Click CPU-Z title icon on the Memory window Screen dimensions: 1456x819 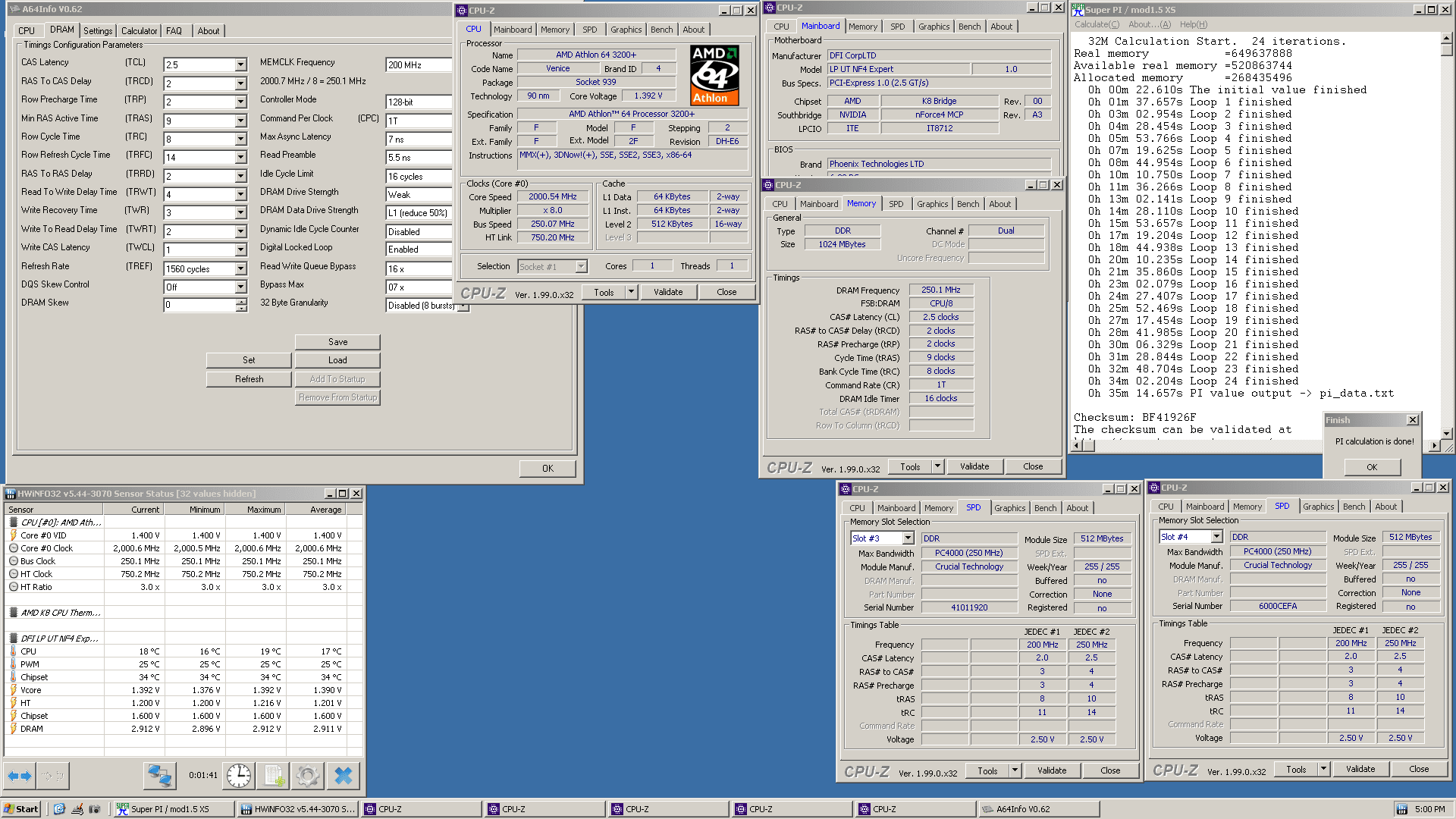pyautogui.click(x=768, y=185)
